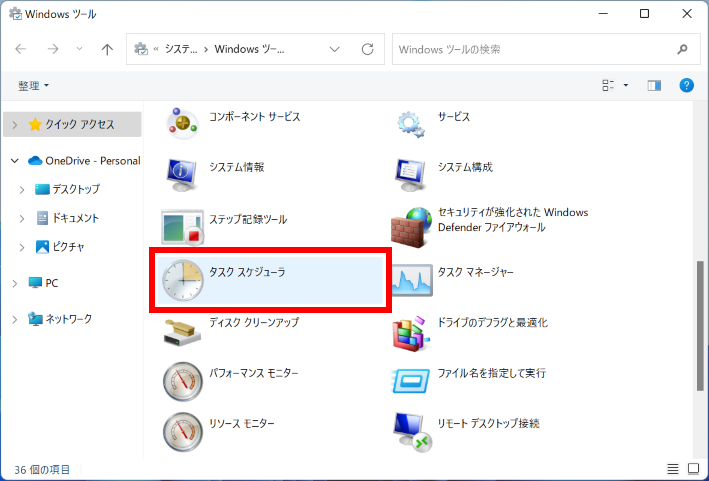Select デスクトップ in the navigation pane

pos(67,189)
